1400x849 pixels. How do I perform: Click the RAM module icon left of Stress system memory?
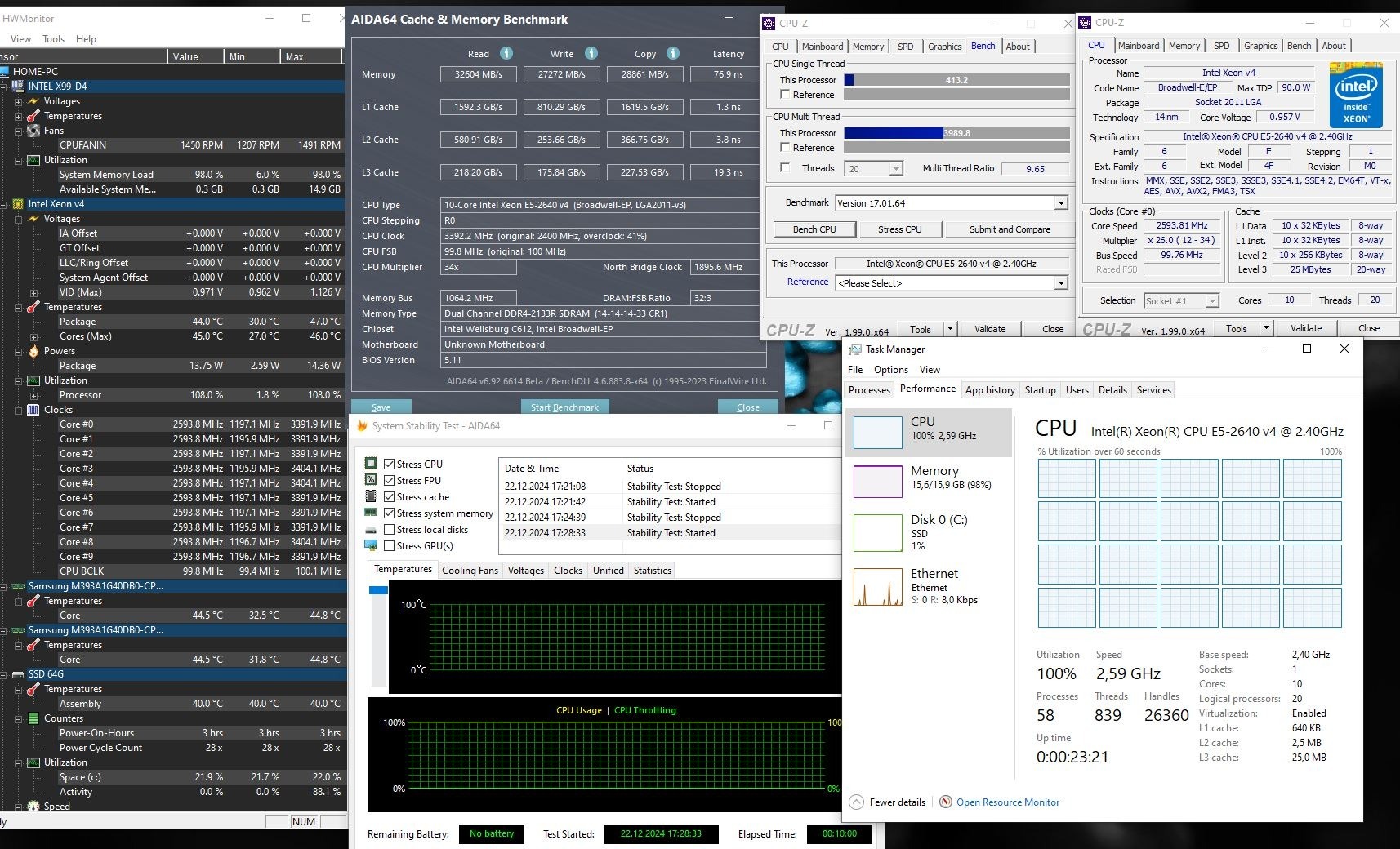pos(371,513)
